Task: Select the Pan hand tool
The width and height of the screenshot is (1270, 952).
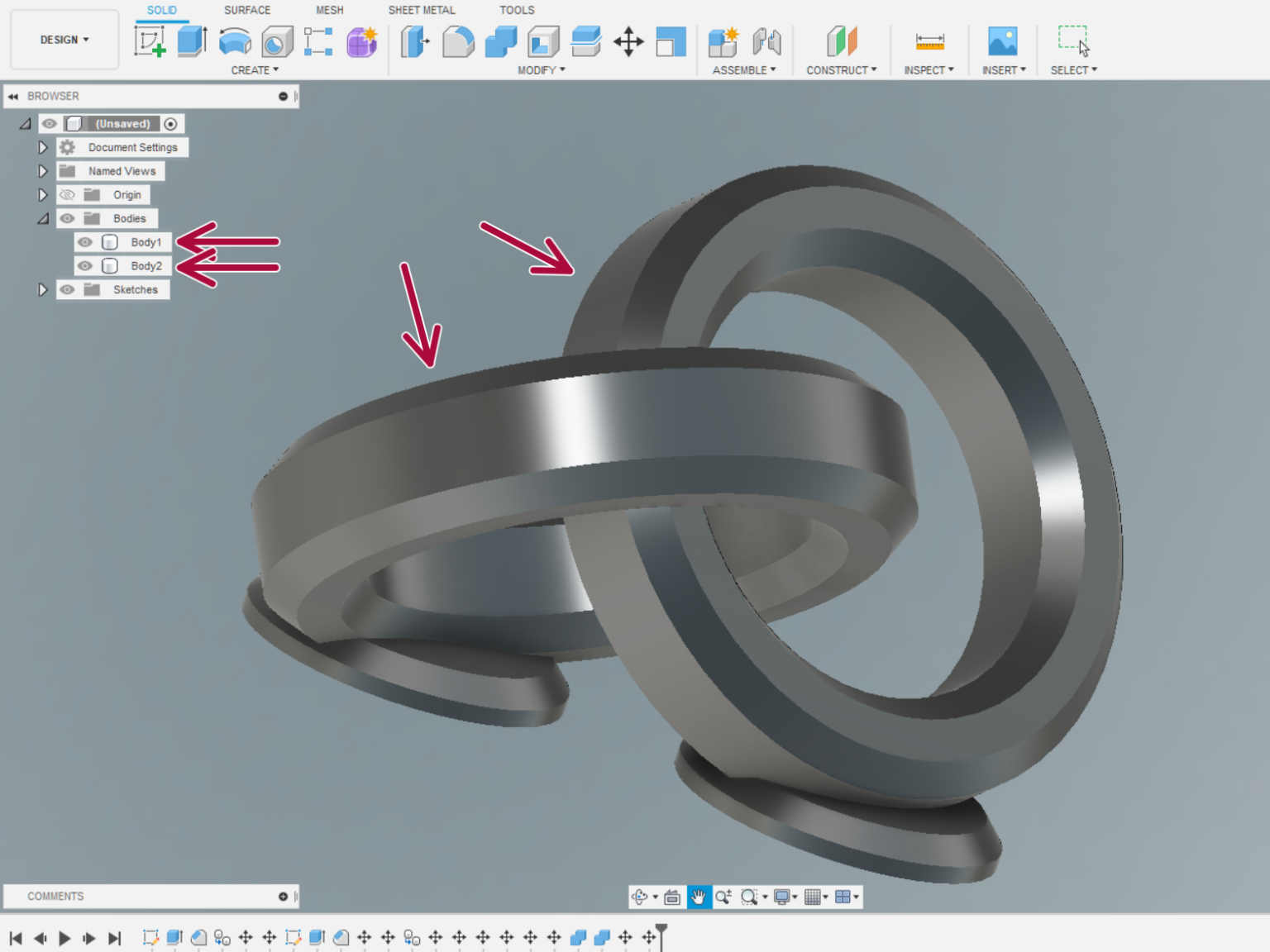Action: [699, 897]
